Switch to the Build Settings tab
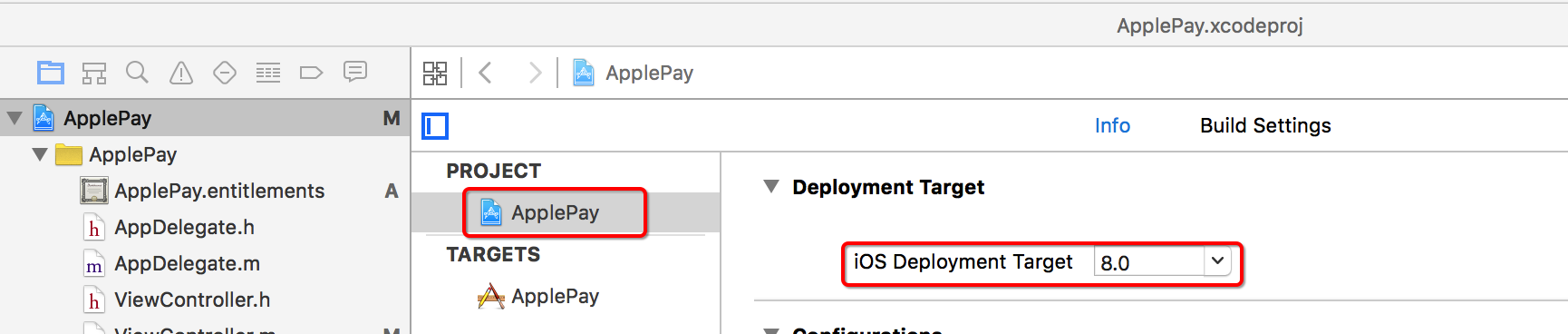Viewport: 1568px width, 334px height. (1265, 126)
